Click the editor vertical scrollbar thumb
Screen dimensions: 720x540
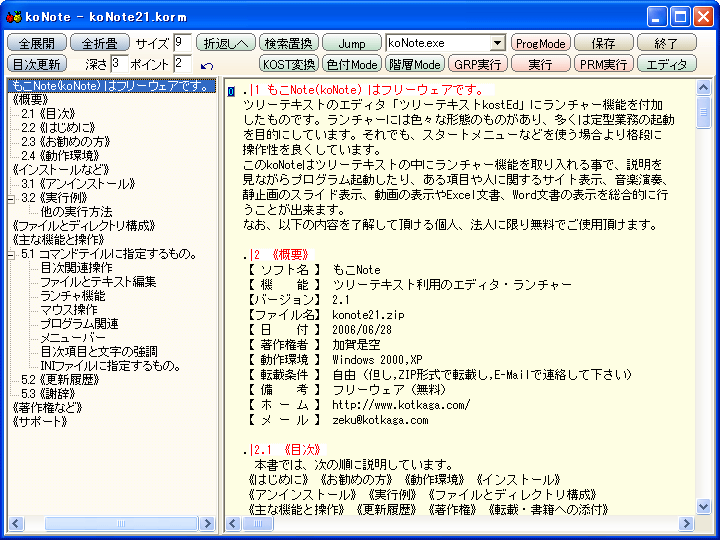[x=703, y=112]
